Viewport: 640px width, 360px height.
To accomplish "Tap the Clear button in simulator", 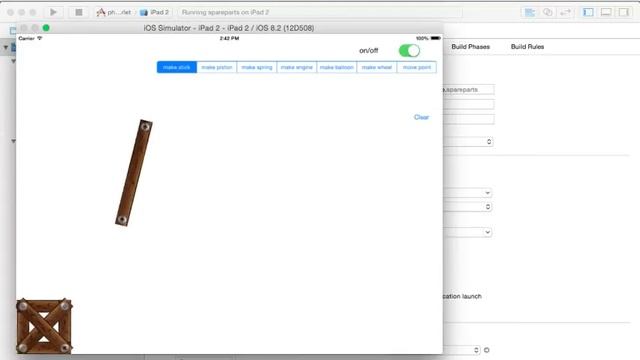I will pyautogui.click(x=421, y=117).
